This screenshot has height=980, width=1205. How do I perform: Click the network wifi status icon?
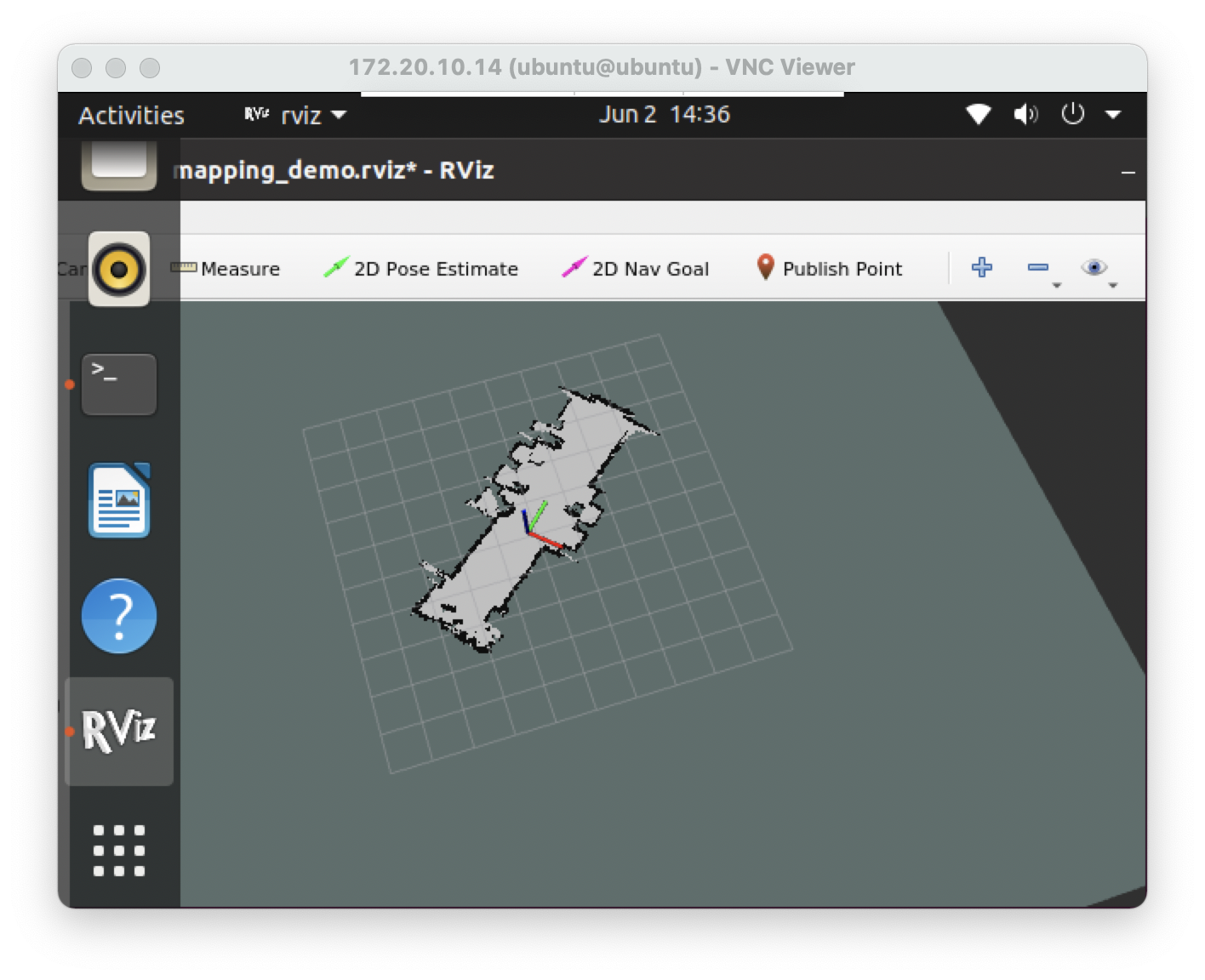click(979, 114)
